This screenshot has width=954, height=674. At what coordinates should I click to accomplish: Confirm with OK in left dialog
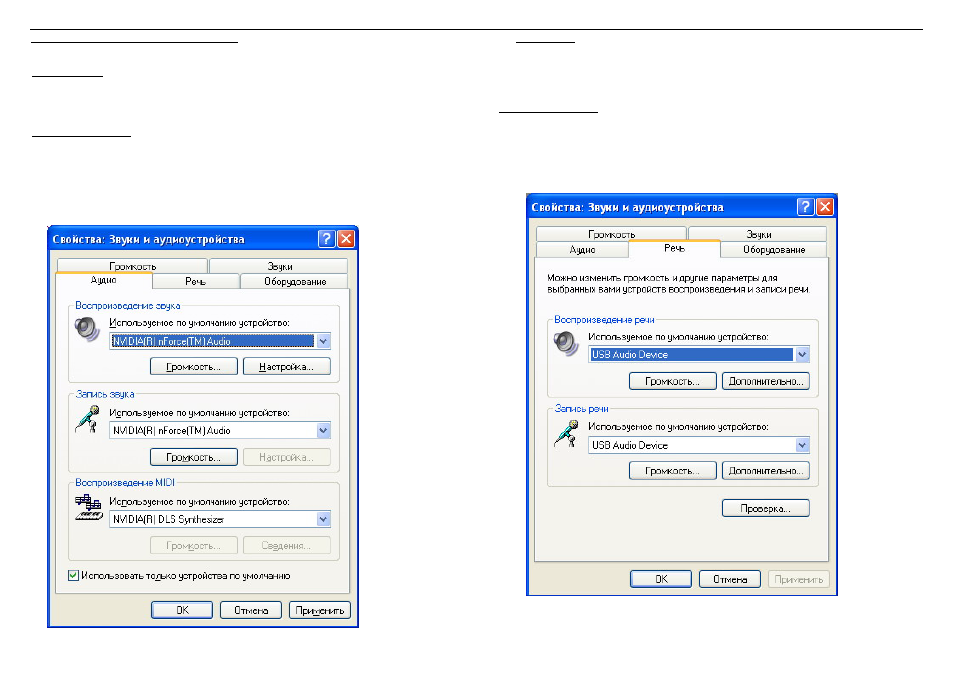[182, 610]
